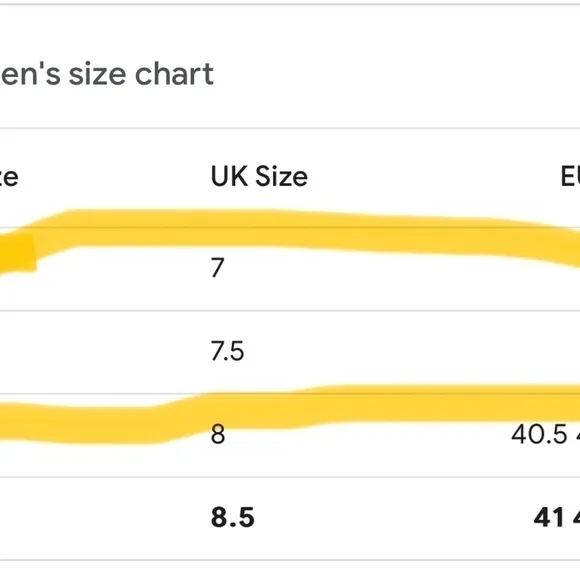
Task: Click the divider between rows 7 and 7.5
Action: click(290, 310)
